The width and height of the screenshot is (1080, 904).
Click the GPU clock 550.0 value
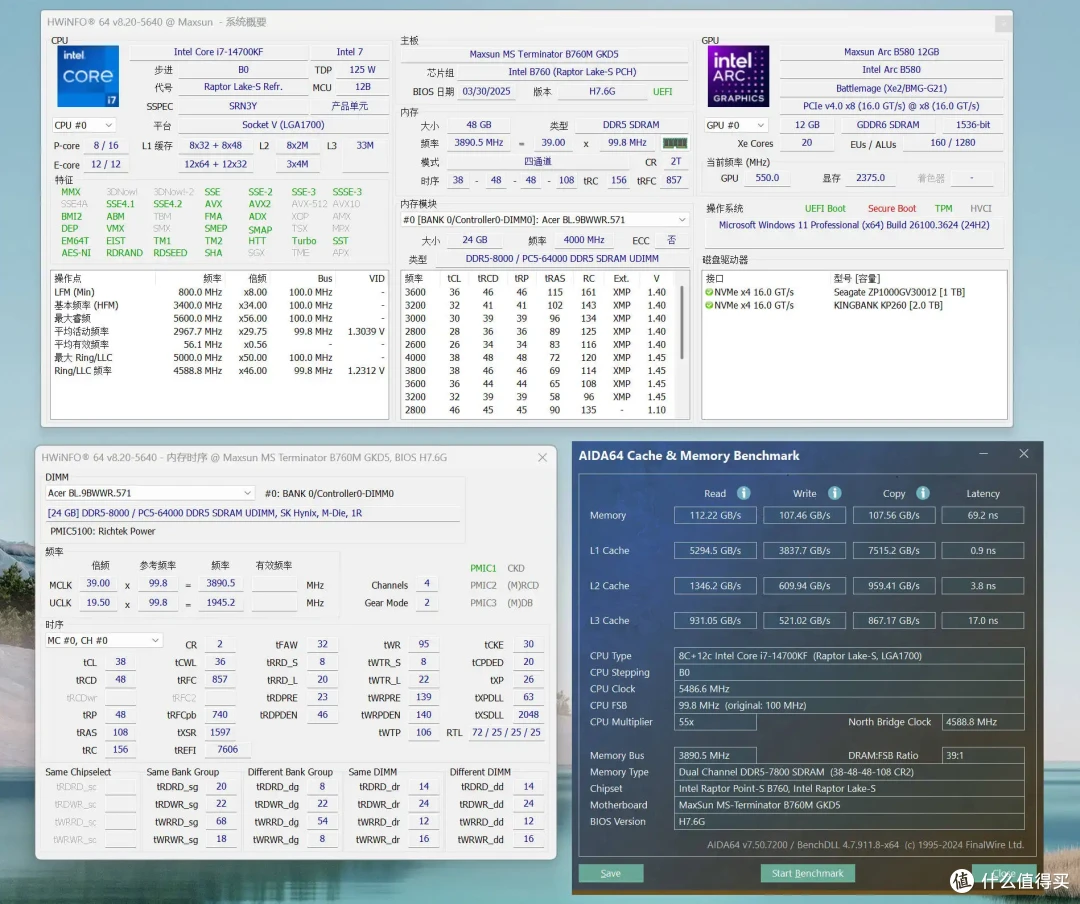click(767, 178)
